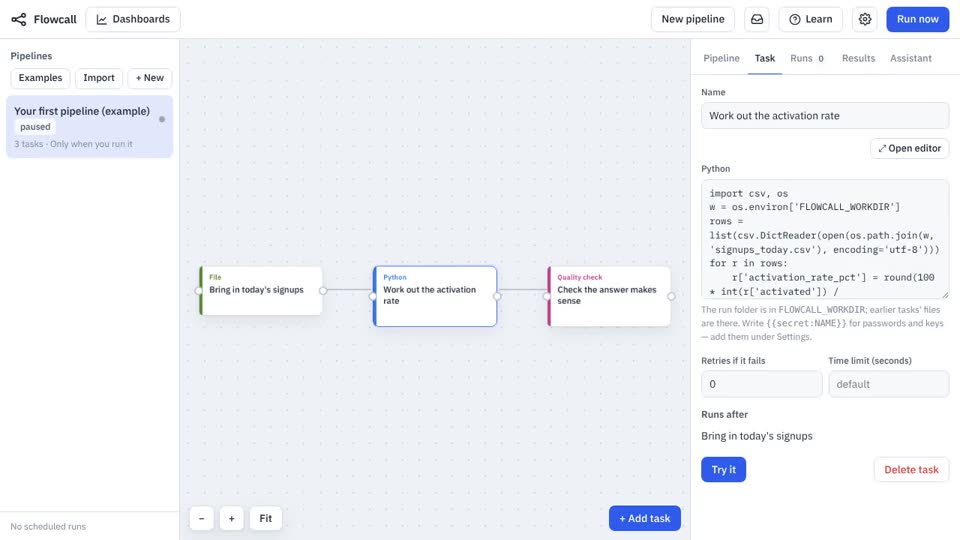960x540 pixels.
Task: Open settings via the gear icon
Action: [x=864, y=19]
